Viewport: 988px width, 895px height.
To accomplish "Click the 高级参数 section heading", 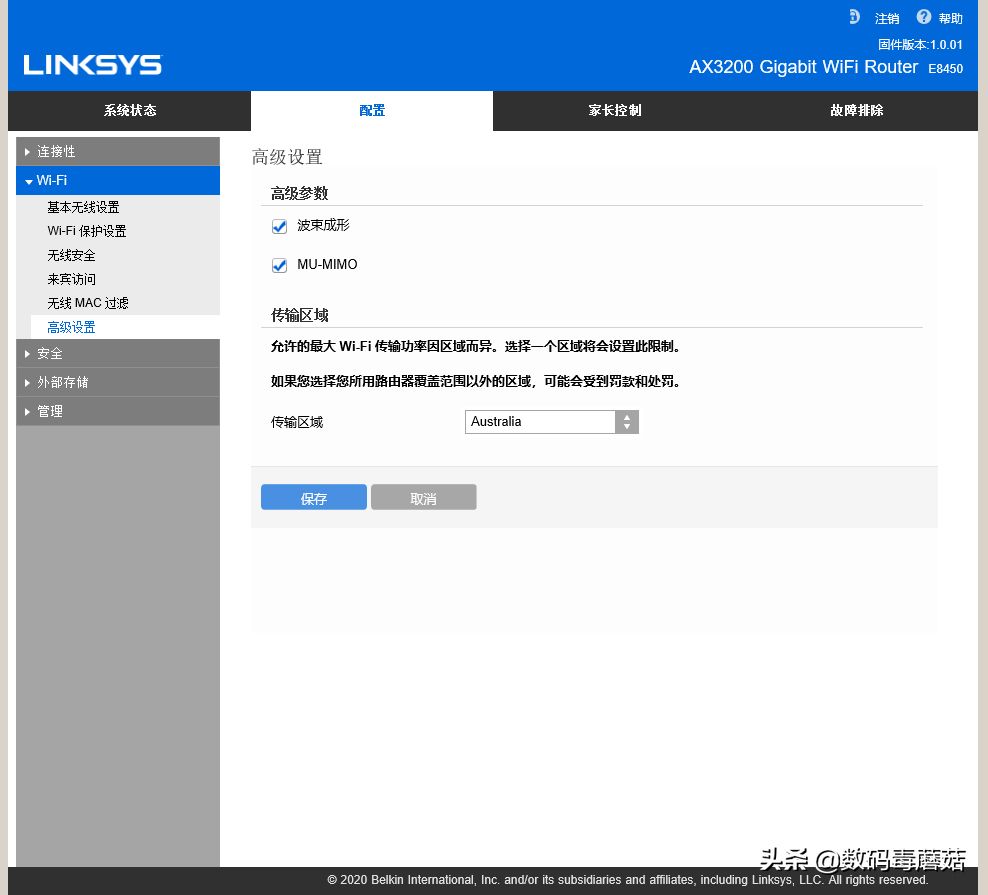I will coord(300,193).
